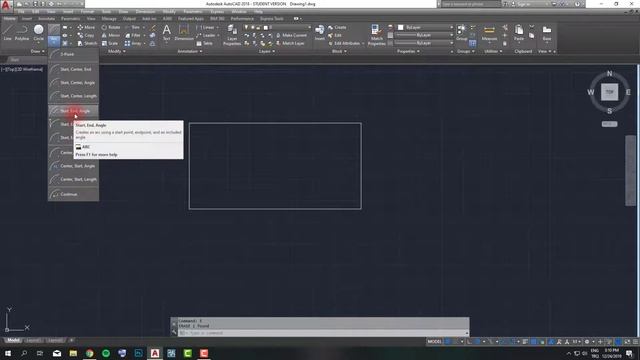Open the Insert block tool
640x360 pixels.
(320, 33)
